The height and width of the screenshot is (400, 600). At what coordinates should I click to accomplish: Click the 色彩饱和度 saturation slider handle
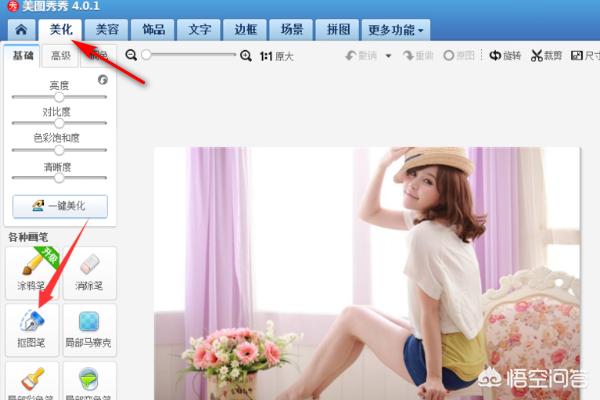[x=59, y=150]
